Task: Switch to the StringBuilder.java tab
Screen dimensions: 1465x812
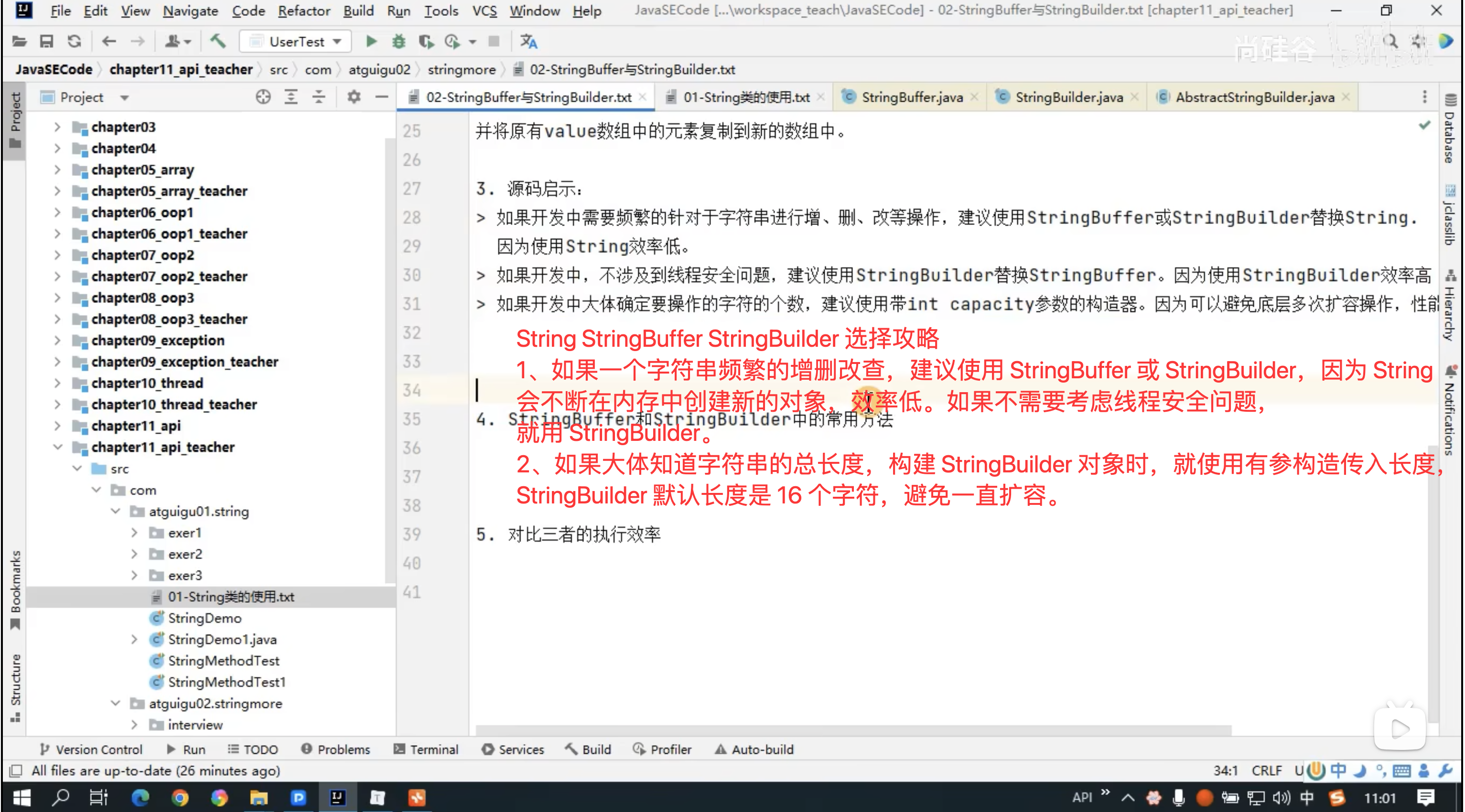Action: 1068,97
